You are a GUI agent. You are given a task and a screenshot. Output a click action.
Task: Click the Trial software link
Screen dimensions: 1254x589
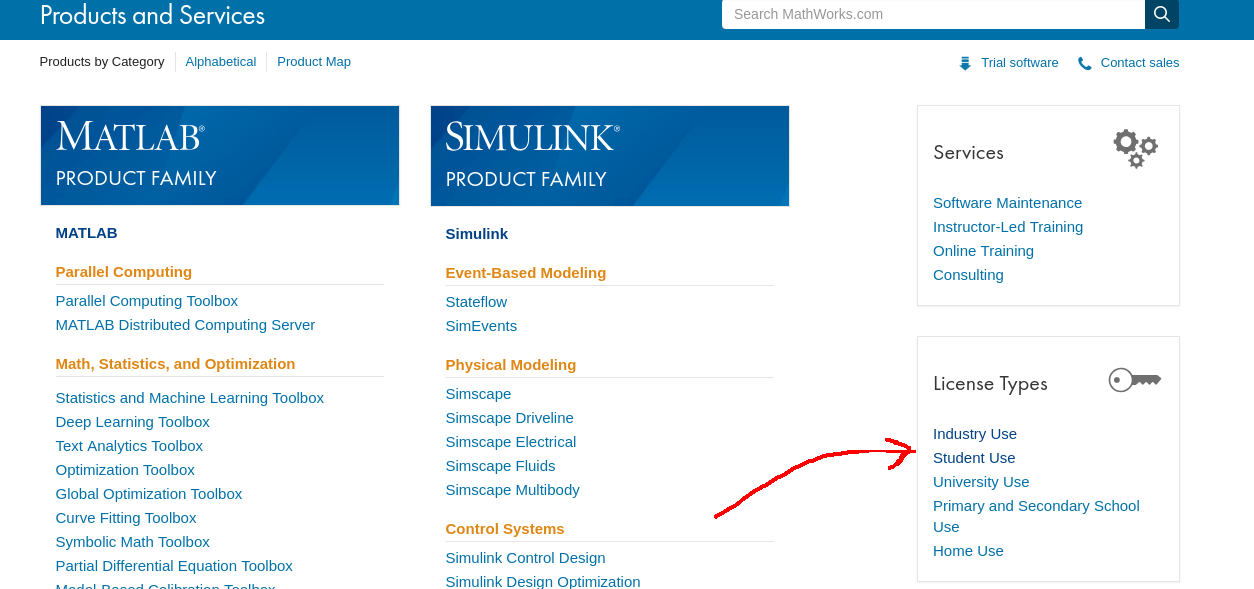(1019, 62)
